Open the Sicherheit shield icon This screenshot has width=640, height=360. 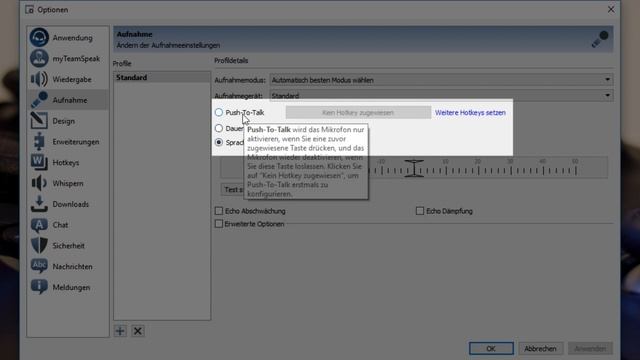click(39, 246)
